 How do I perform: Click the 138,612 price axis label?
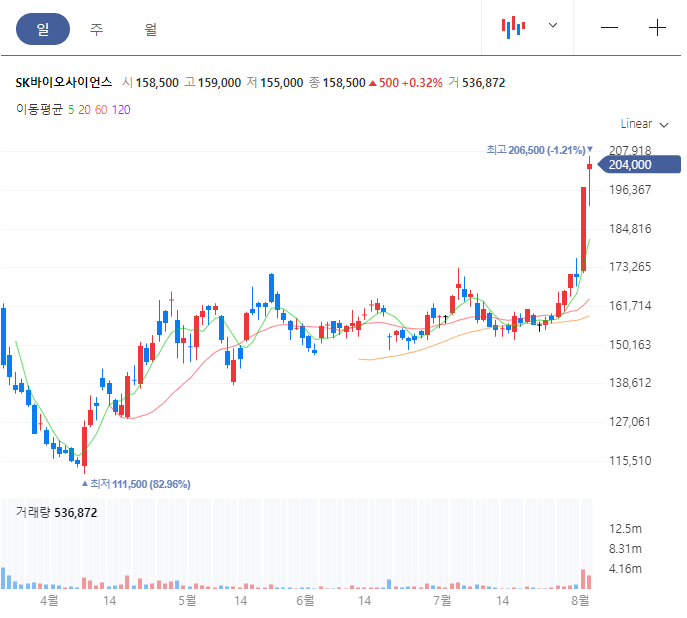pos(630,383)
